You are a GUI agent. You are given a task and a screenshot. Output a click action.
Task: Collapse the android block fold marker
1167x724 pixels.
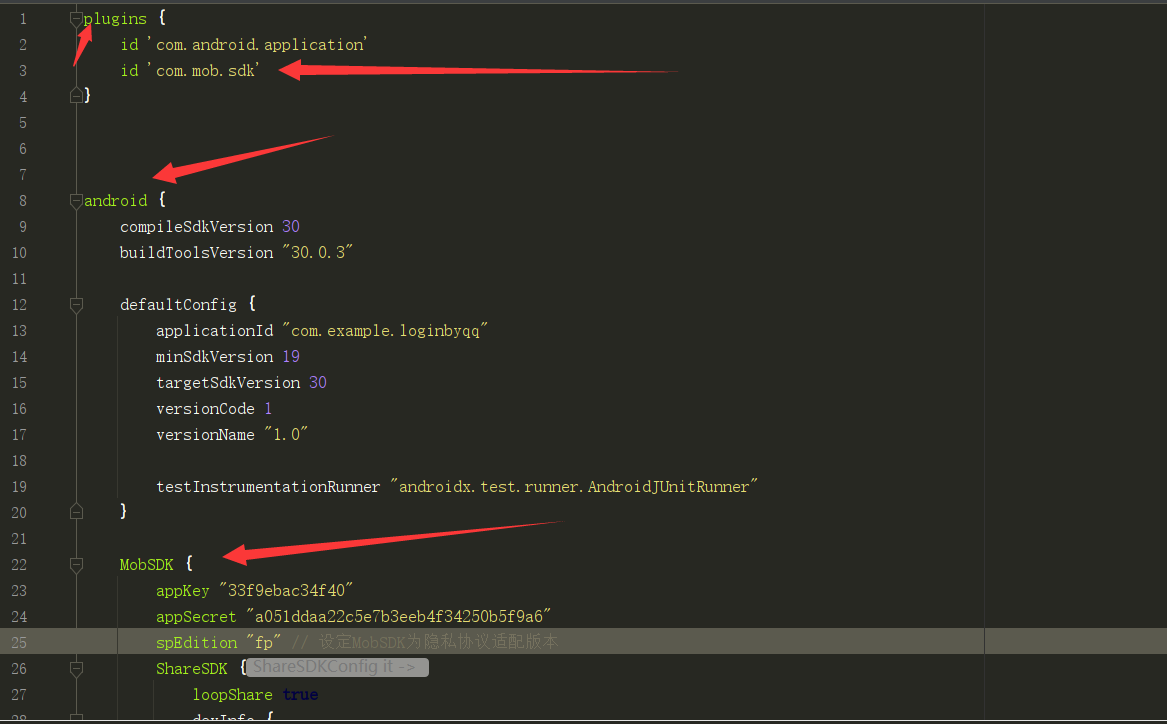(x=76, y=201)
